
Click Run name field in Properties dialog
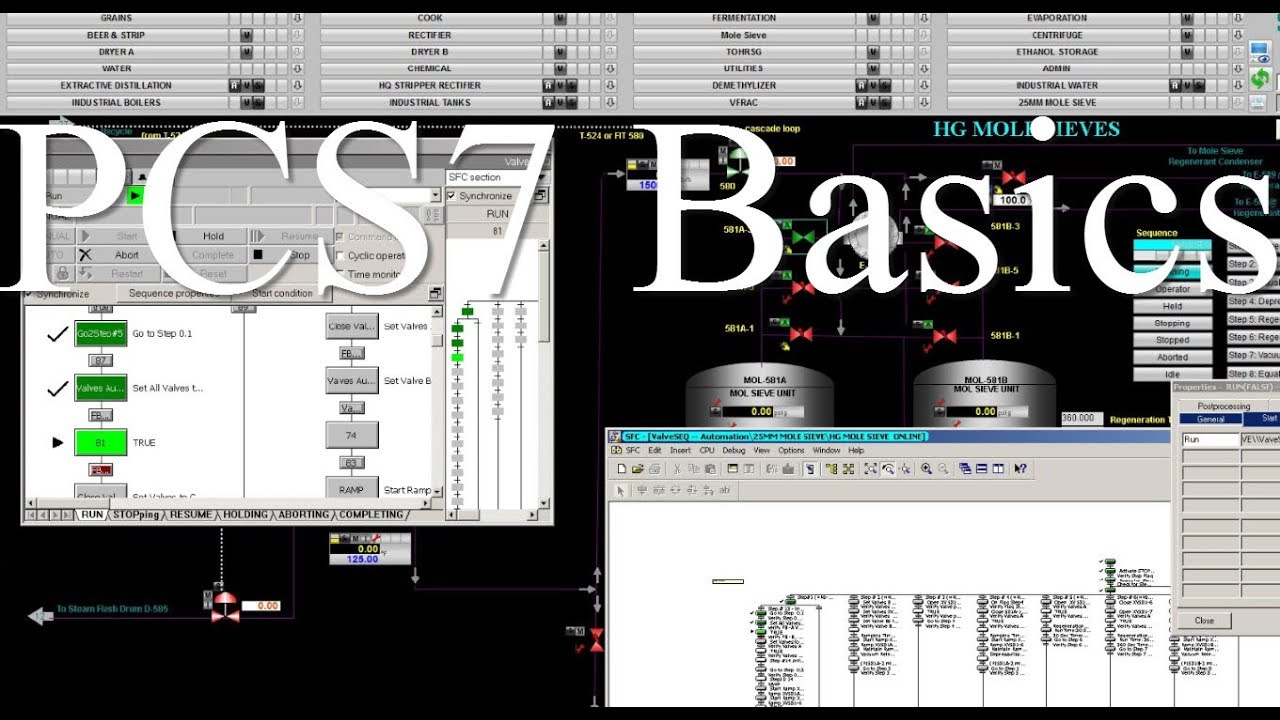tap(1210, 439)
